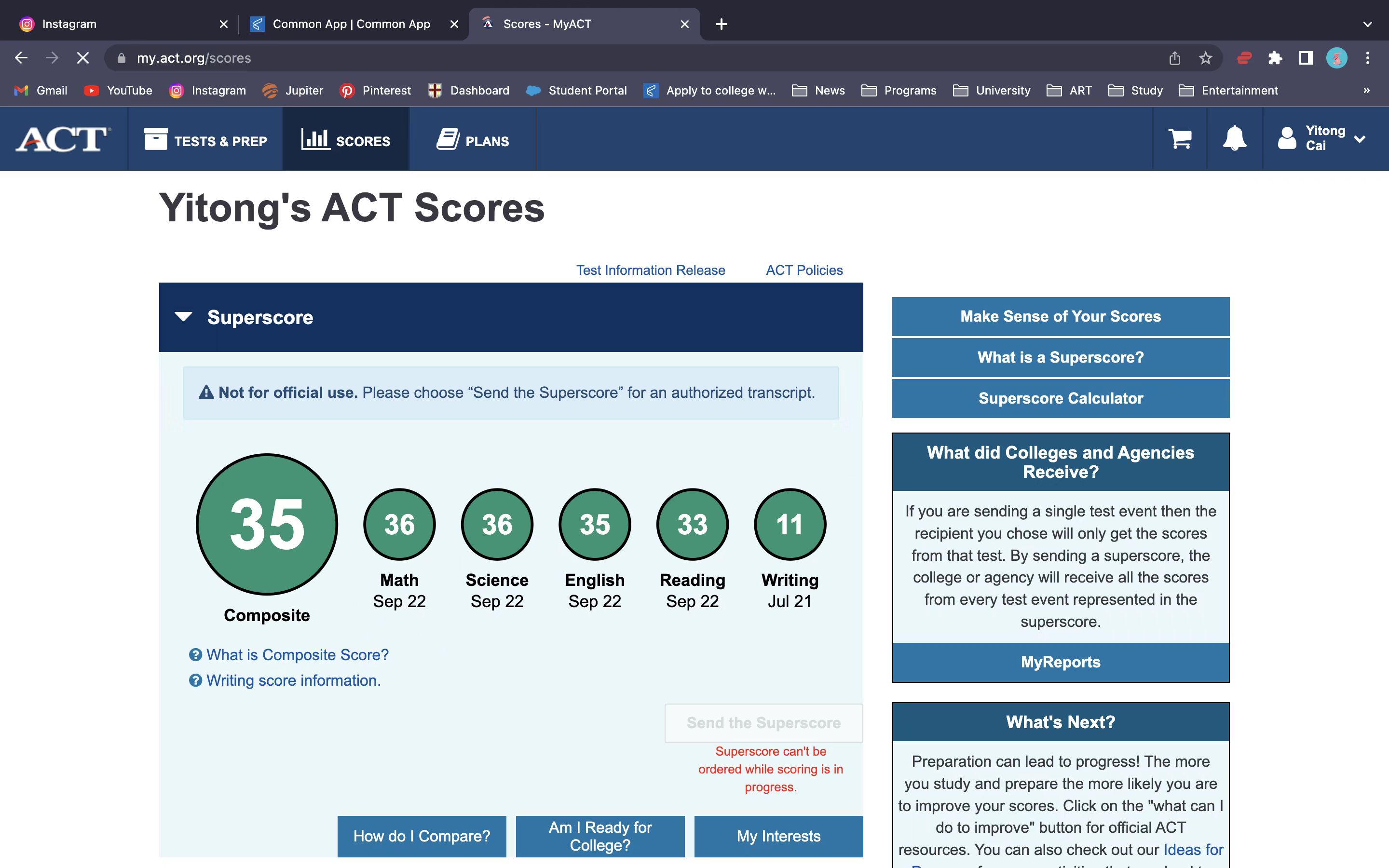Click Am I Ready for College

(600, 836)
